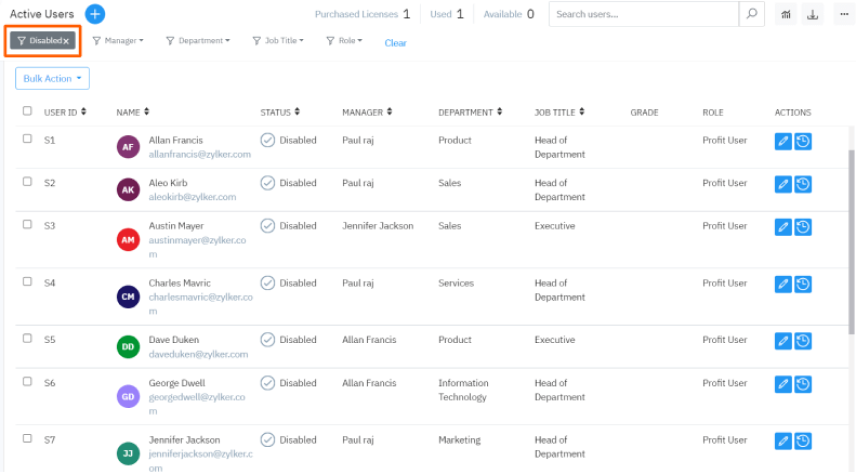856x472 pixels.
Task: Click the DD avatar of Dave Duken
Action: [128, 346]
